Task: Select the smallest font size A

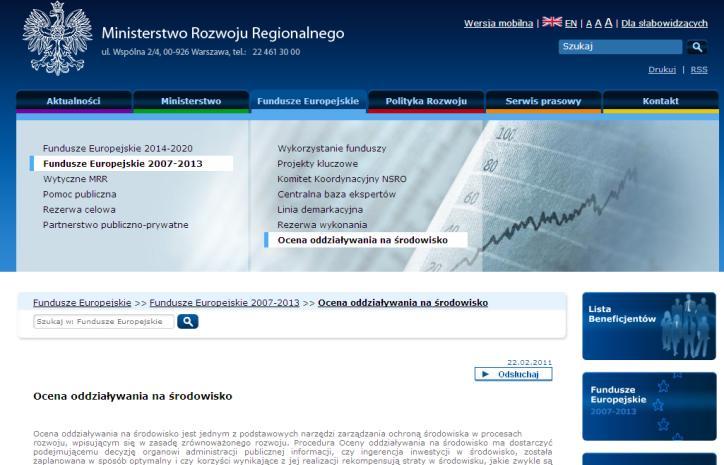Action: coord(589,24)
